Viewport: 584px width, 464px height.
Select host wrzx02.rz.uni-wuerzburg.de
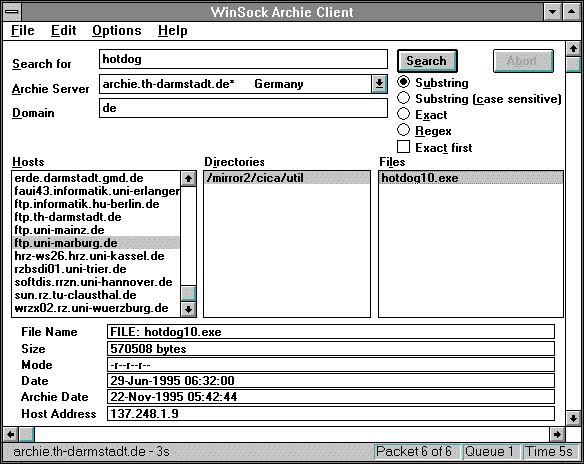[96, 308]
